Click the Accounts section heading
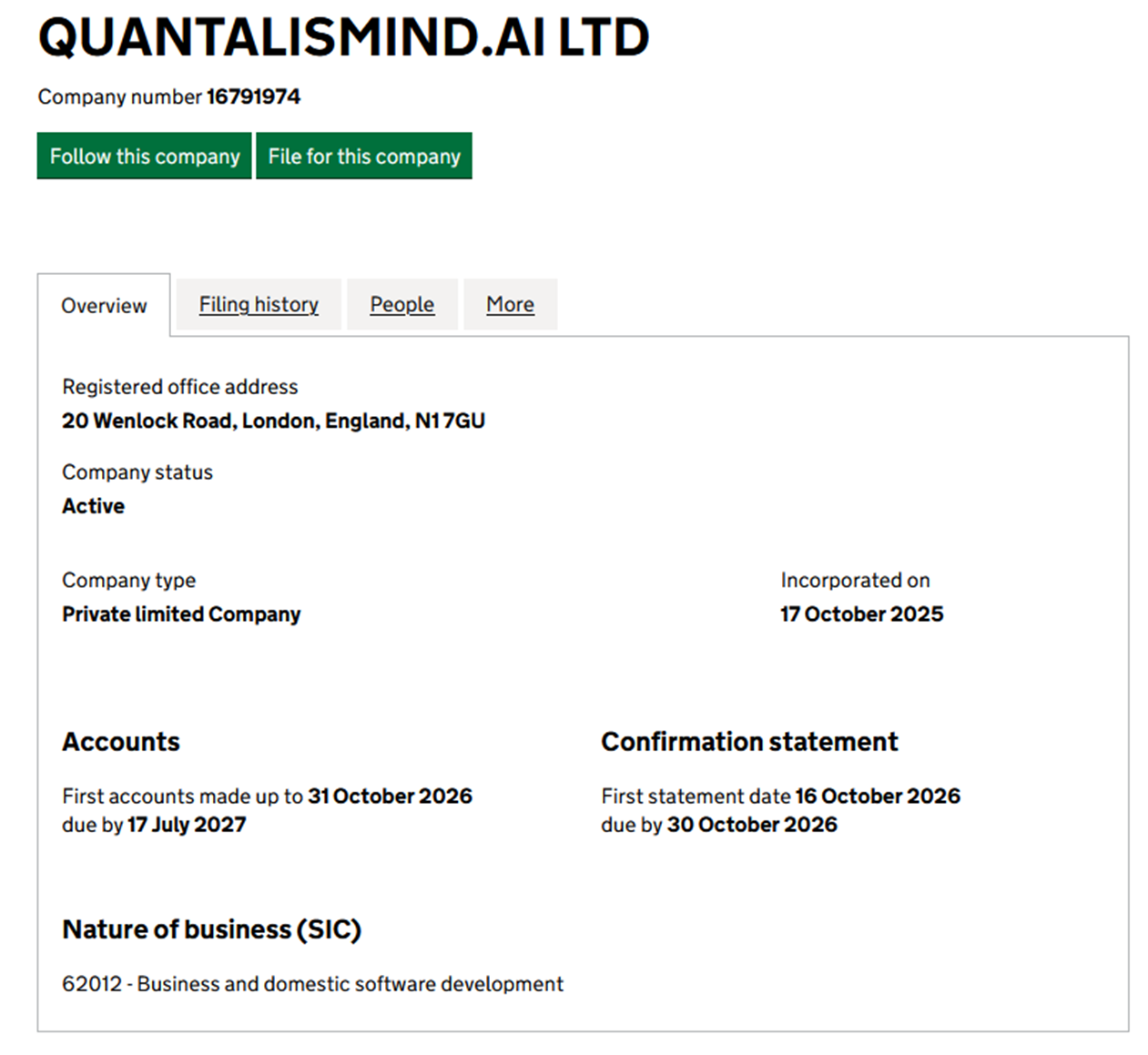The height and width of the screenshot is (1055, 1148). (120, 742)
